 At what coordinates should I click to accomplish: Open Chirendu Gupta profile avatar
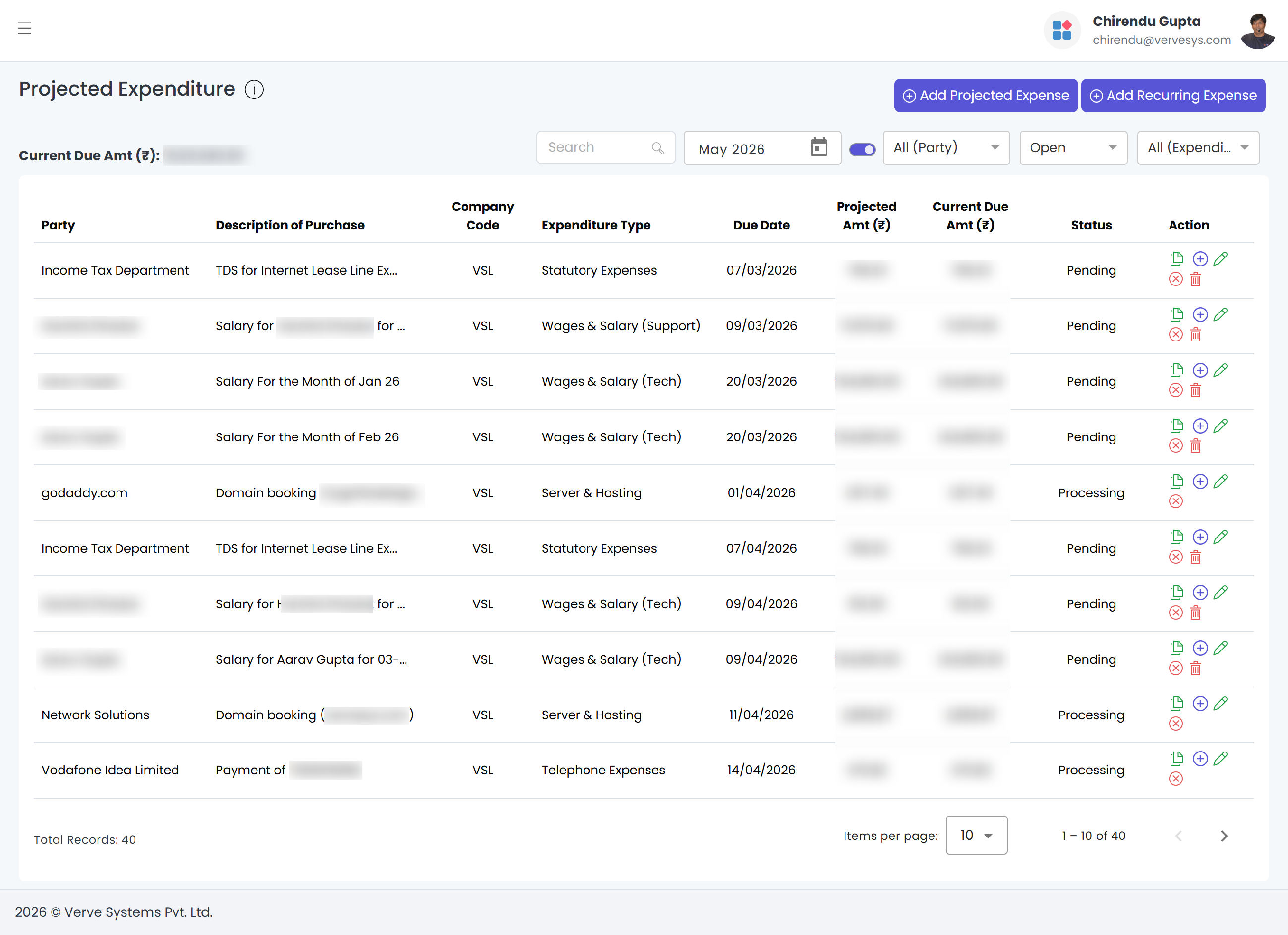pyautogui.click(x=1257, y=31)
